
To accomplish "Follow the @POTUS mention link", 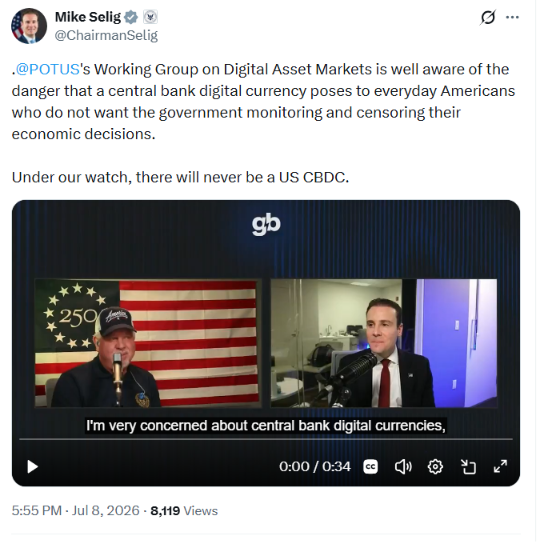I will (x=48, y=69).
